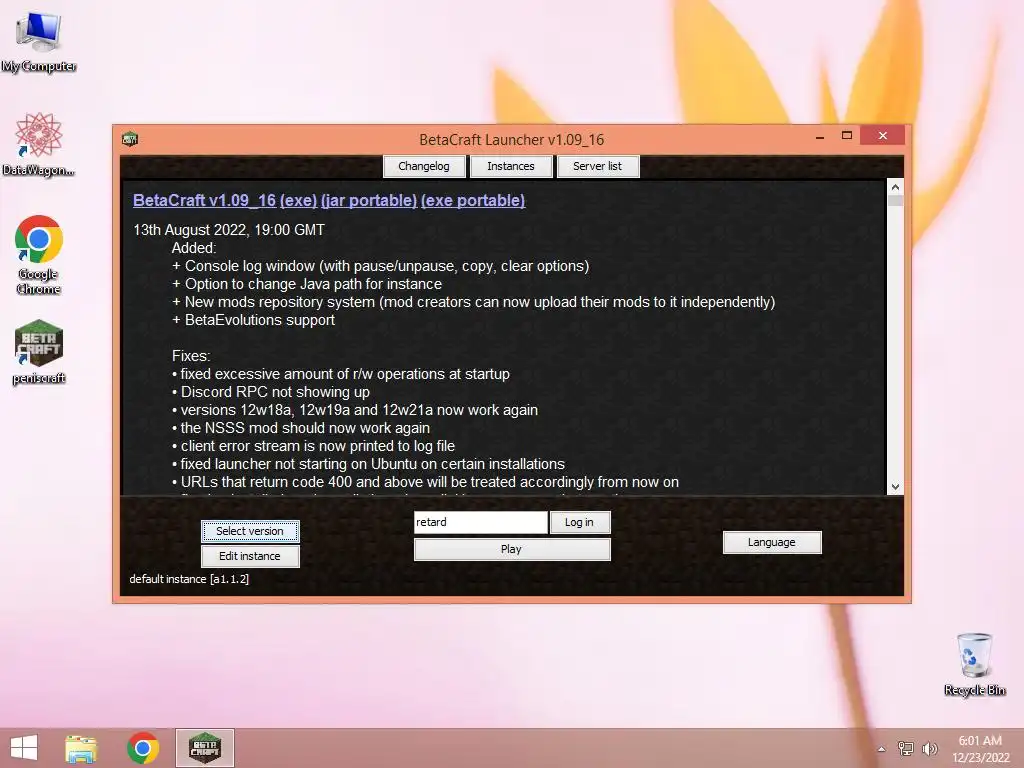Click the taskbar clock showing 6:01 AM

[x=980, y=749]
